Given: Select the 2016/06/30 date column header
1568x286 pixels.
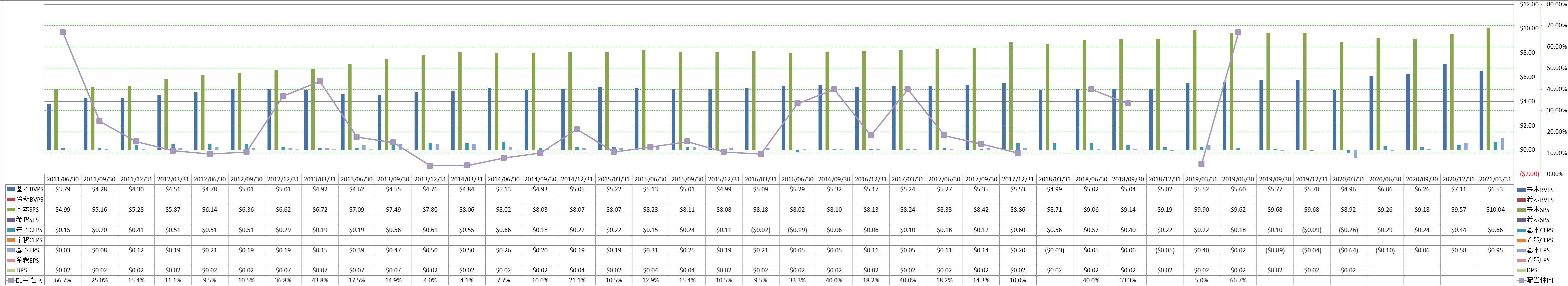Looking at the screenshot, I should 797,180.
